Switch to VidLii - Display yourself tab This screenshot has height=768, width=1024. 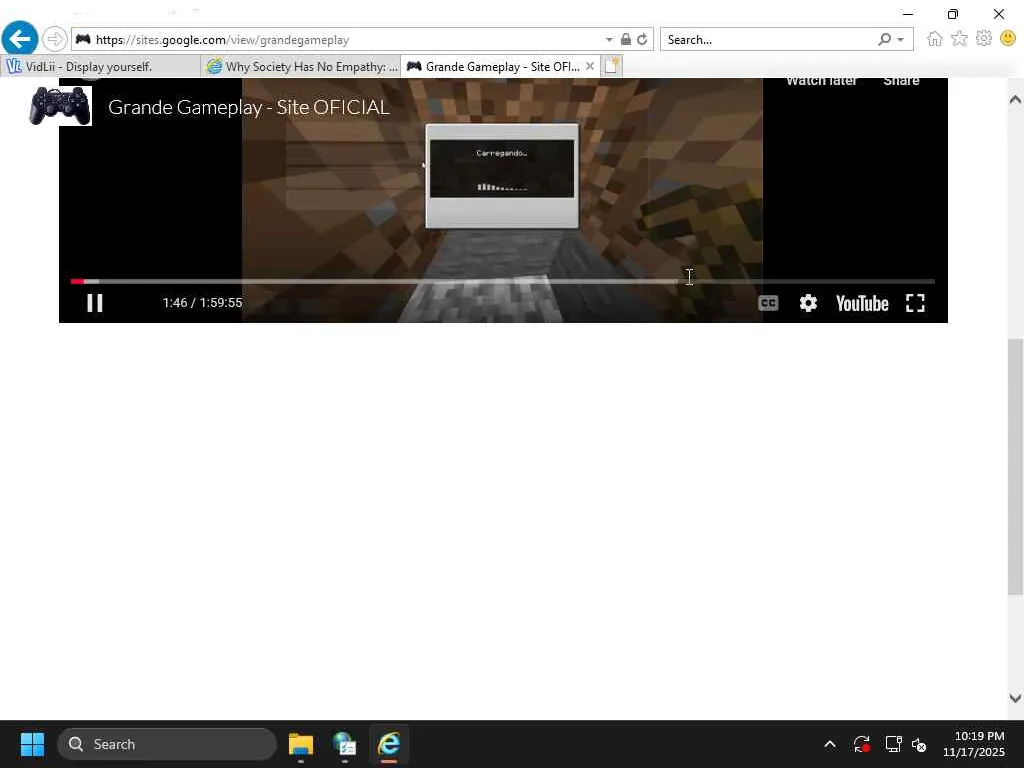point(101,67)
